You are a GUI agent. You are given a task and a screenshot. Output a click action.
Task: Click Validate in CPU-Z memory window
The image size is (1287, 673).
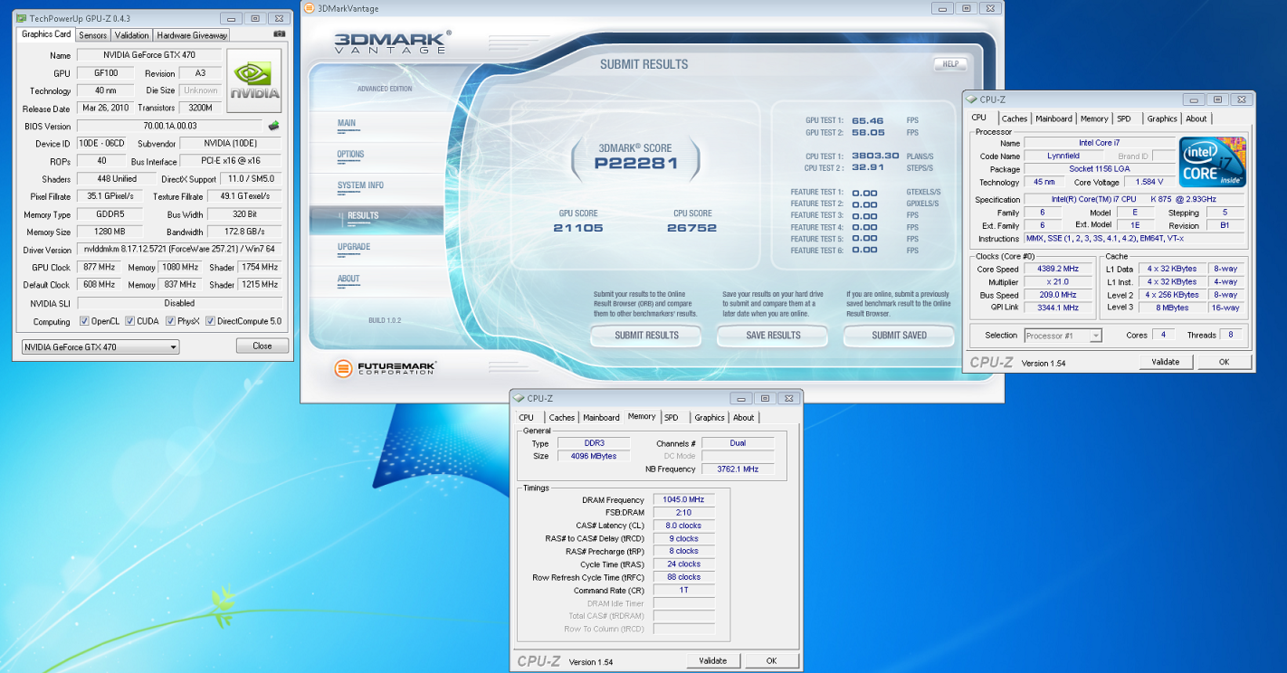pos(713,661)
